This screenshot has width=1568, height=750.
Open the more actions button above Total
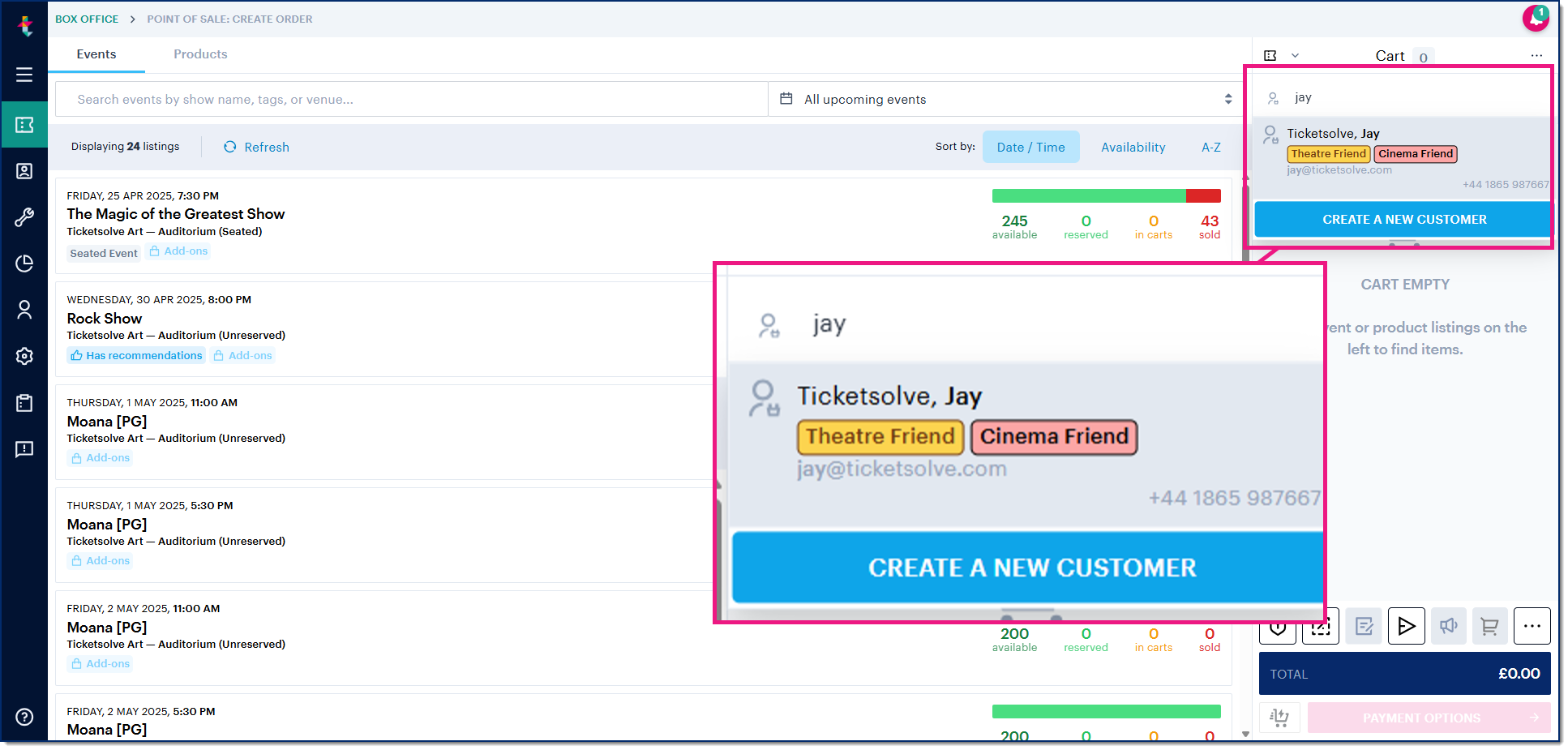click(x=1532, y=626)
